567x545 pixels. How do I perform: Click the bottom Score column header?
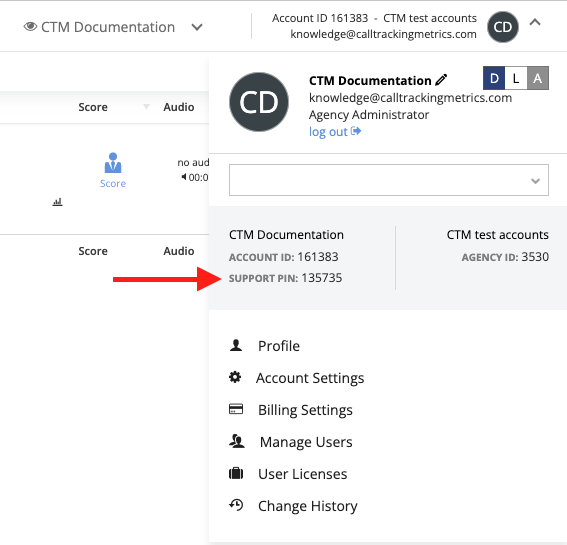click(x=93, y=251)
